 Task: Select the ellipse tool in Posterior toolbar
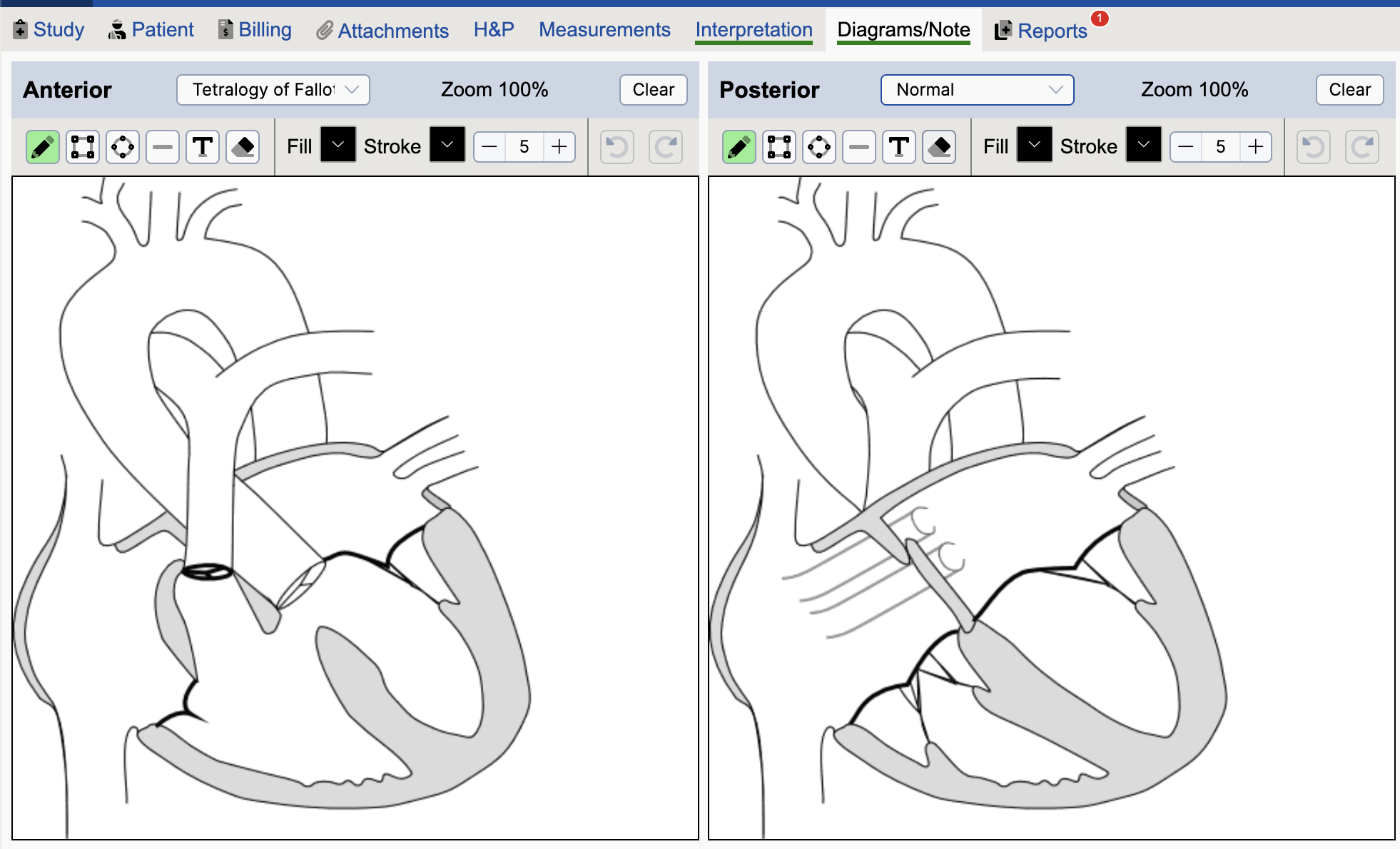point(819,147)
